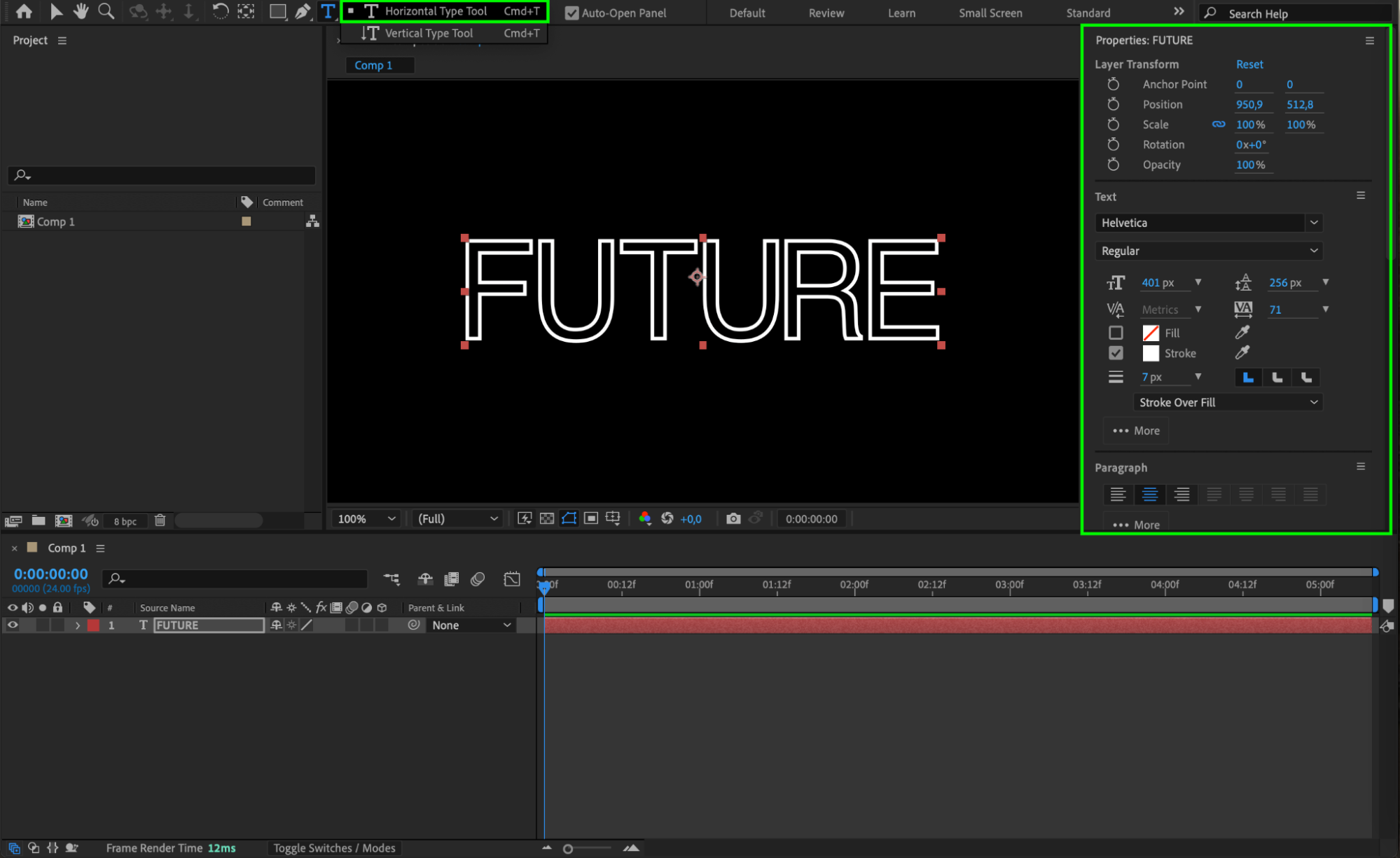Click the Project panel search field

pyautogui.click(x=161, y=175)
